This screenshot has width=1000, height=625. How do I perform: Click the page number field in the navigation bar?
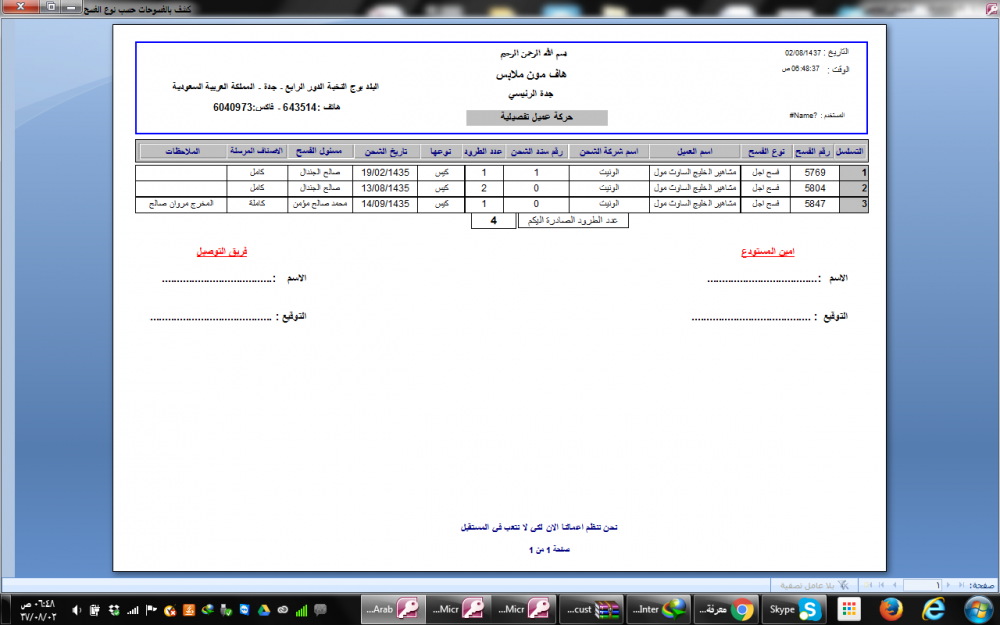(x=923, y=585)
